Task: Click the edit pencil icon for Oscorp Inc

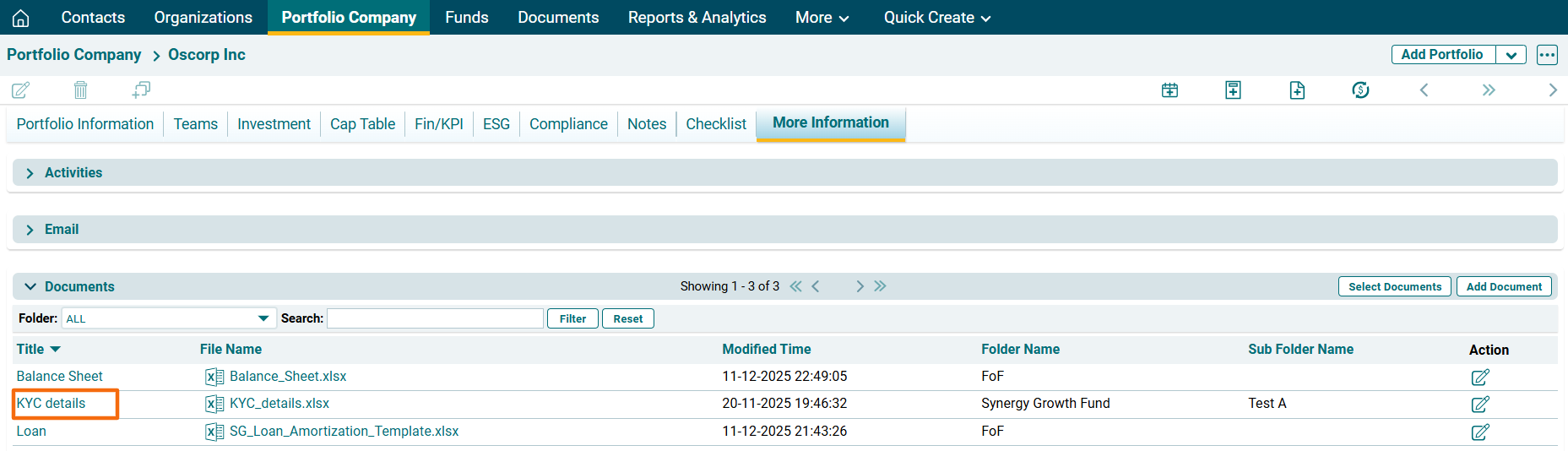Action: coord(21,90)
